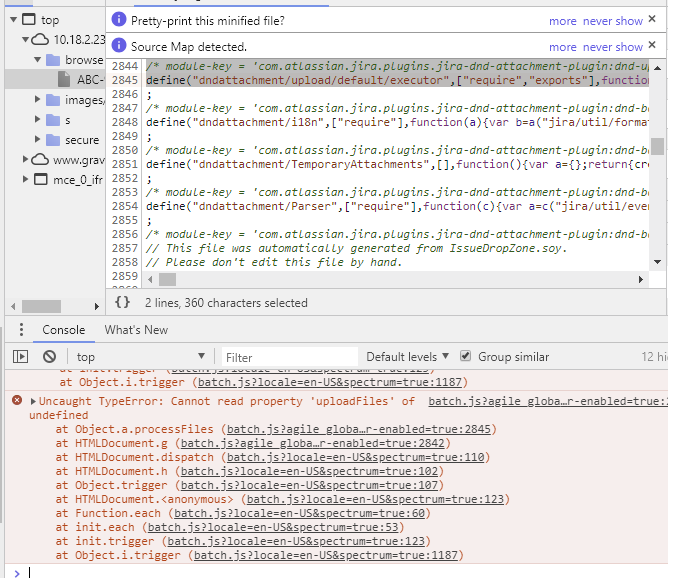Image resolution: width=700 pixels, height=578 pixels.
Task: Click the pretty-print curly braces icon
Action: click(122, 303)
